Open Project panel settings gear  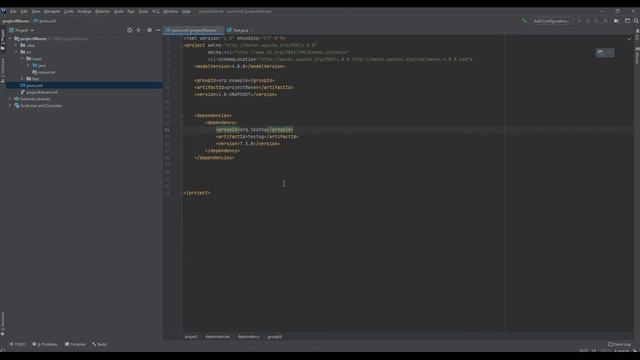coord(149,30)
